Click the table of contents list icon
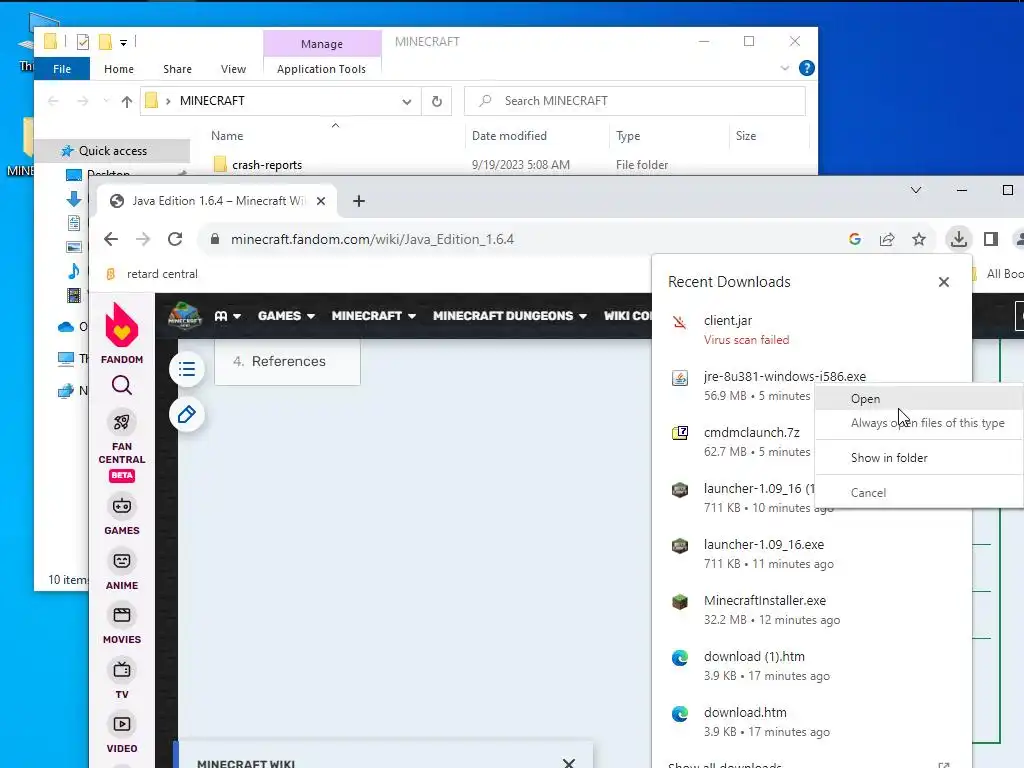This screenshot has width=1024, height=768. click(187, 370)
